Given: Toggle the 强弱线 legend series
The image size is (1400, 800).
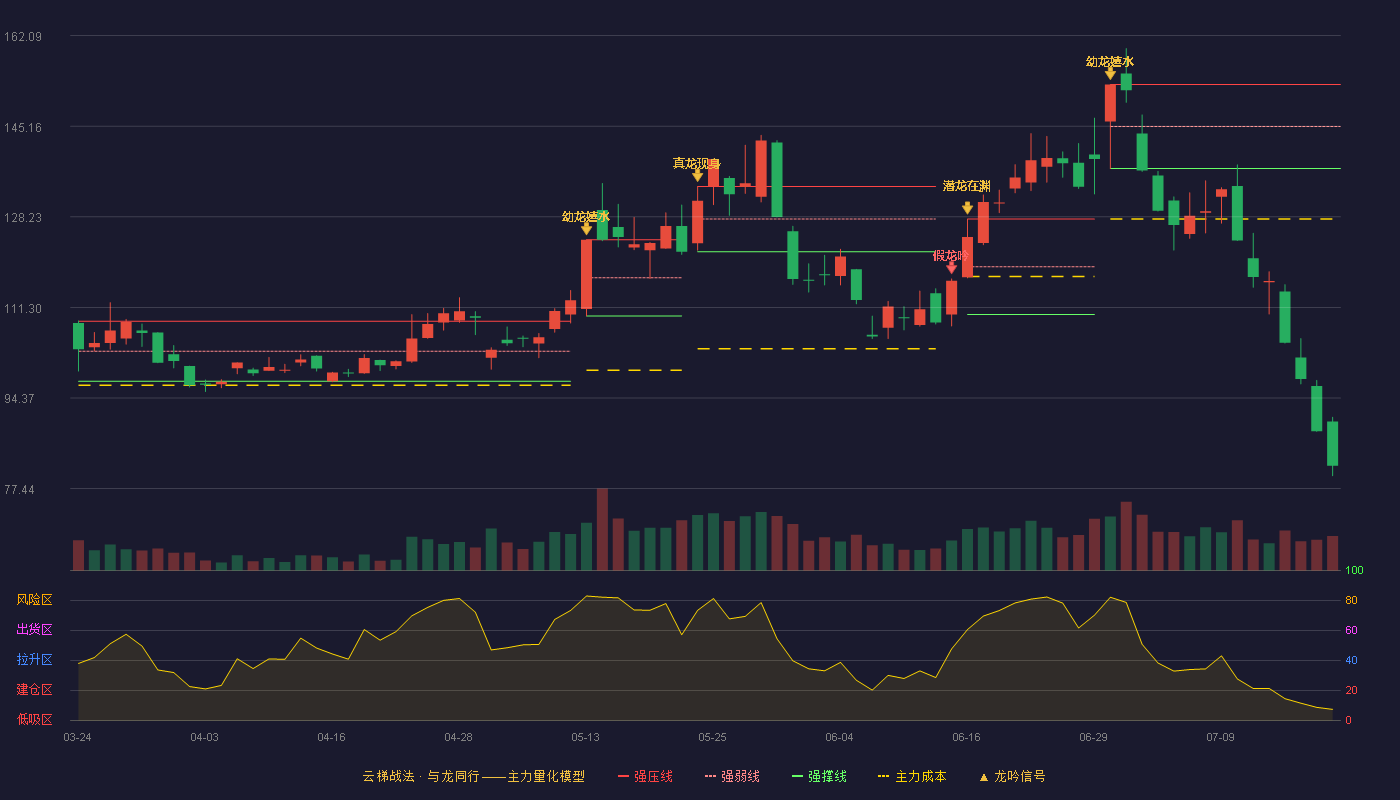Looking at the screenshot, I should 732,776.
